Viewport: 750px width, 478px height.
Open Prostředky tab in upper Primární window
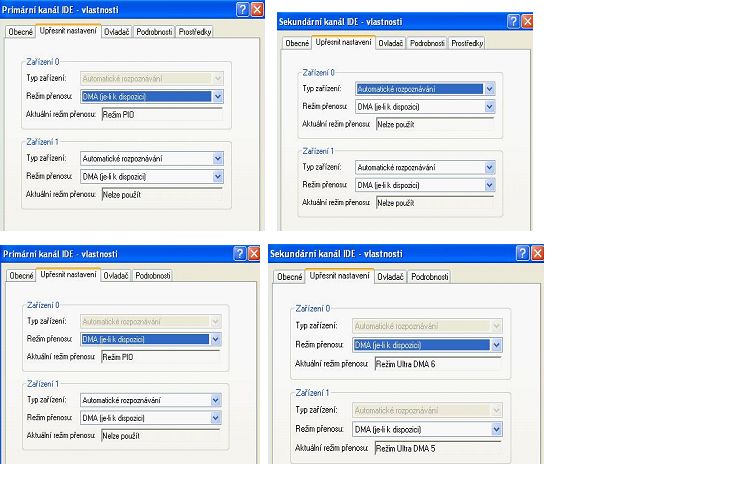click(x=195, y=32)
